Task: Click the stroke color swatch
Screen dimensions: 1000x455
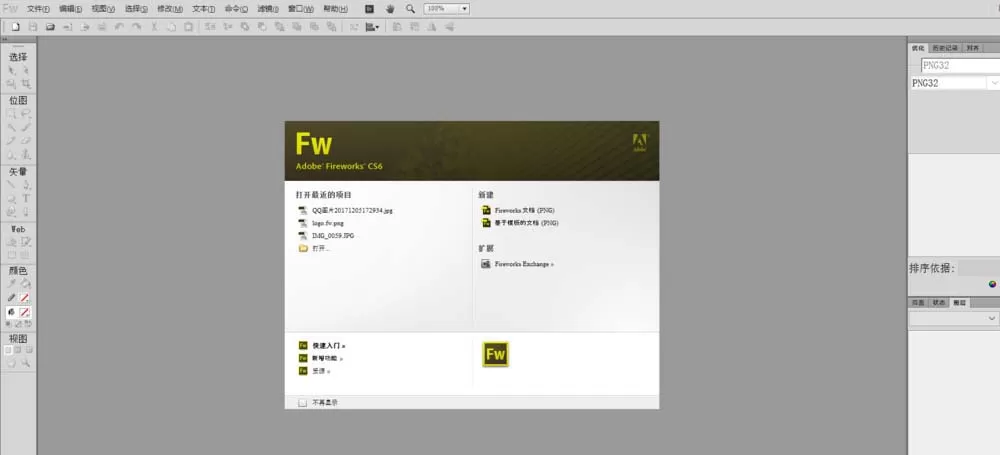Action: click(x=25, y=298)
